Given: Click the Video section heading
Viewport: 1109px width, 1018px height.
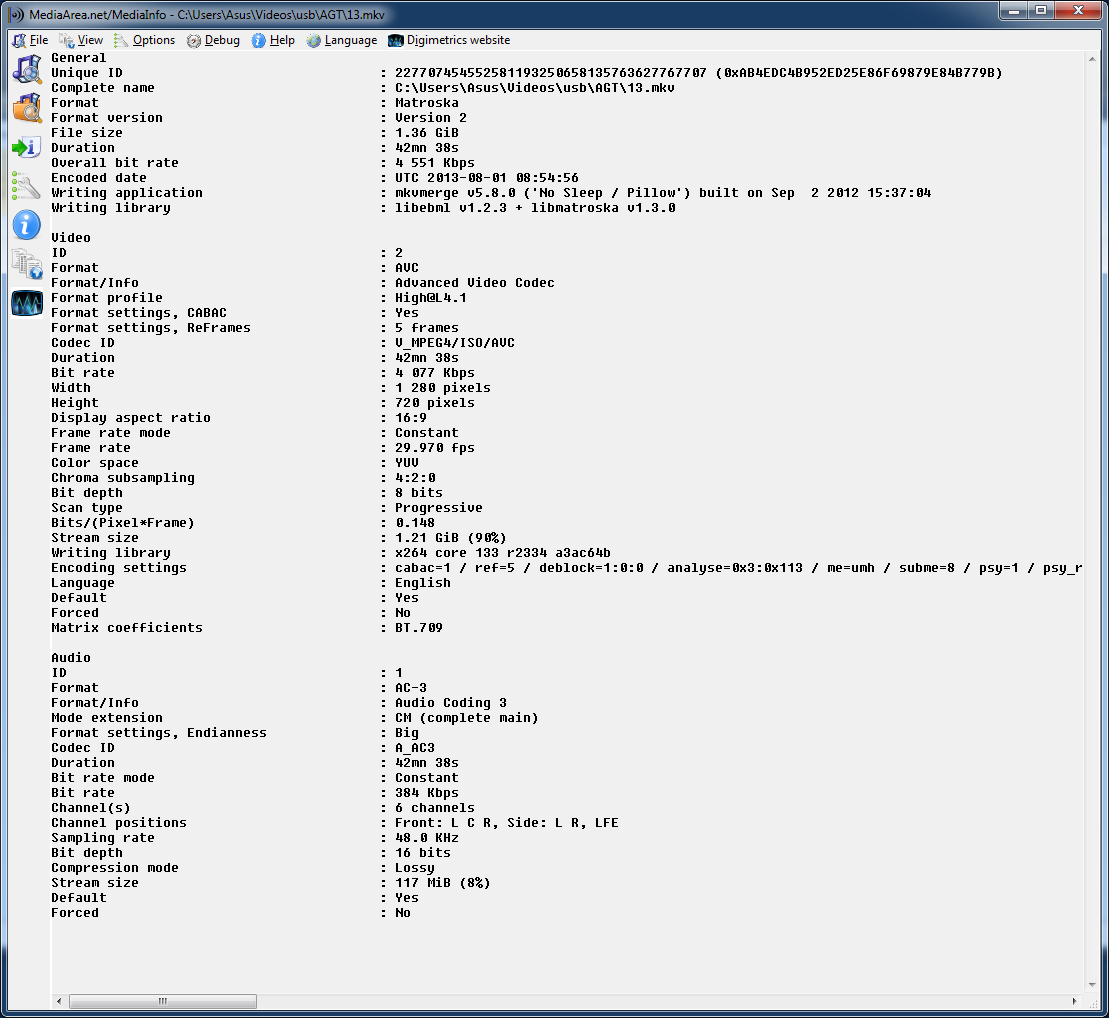Looking at the screenshot, I should coord(71,238).
